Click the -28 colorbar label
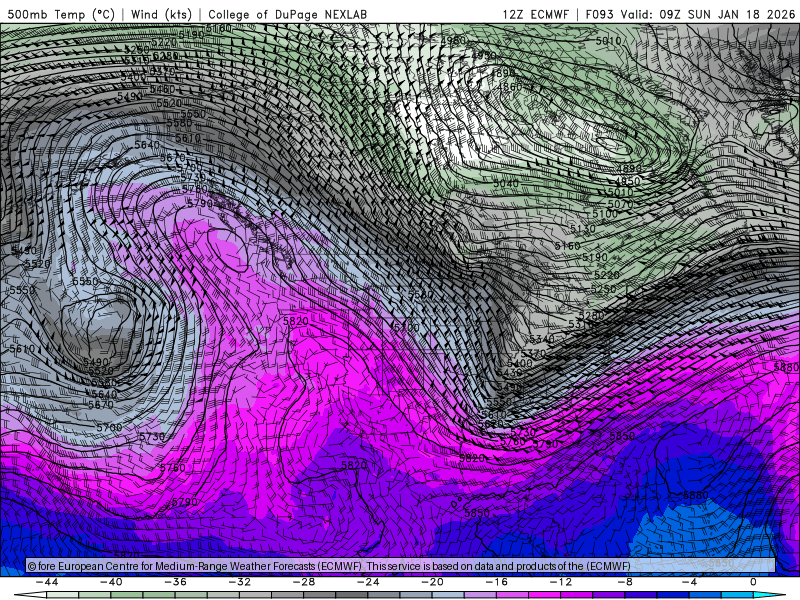The width and height of the screenshot is (800, 600). coord(304,582)
